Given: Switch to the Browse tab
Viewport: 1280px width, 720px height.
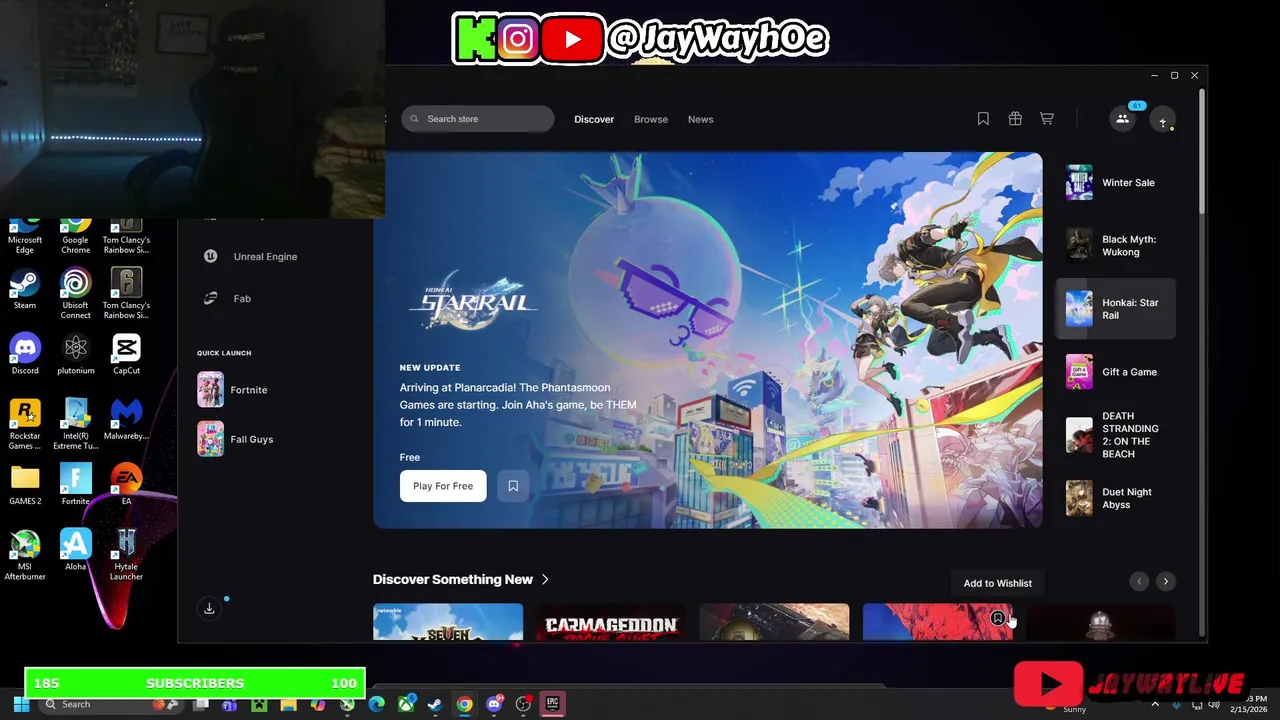Looking at the screenshot, I should [x=651, y=119].
